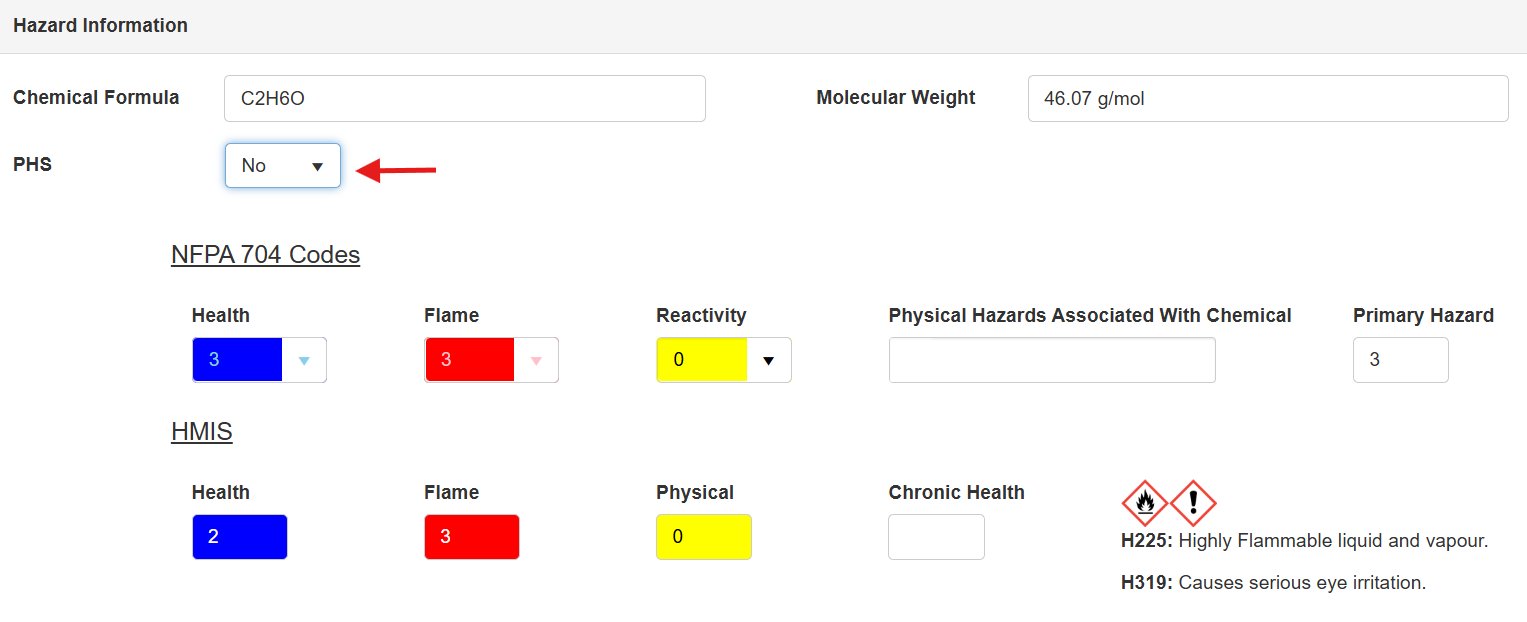Open the Reactivity rating dropdown
This screenshot has width=1527, height=622.
[769, 359]
